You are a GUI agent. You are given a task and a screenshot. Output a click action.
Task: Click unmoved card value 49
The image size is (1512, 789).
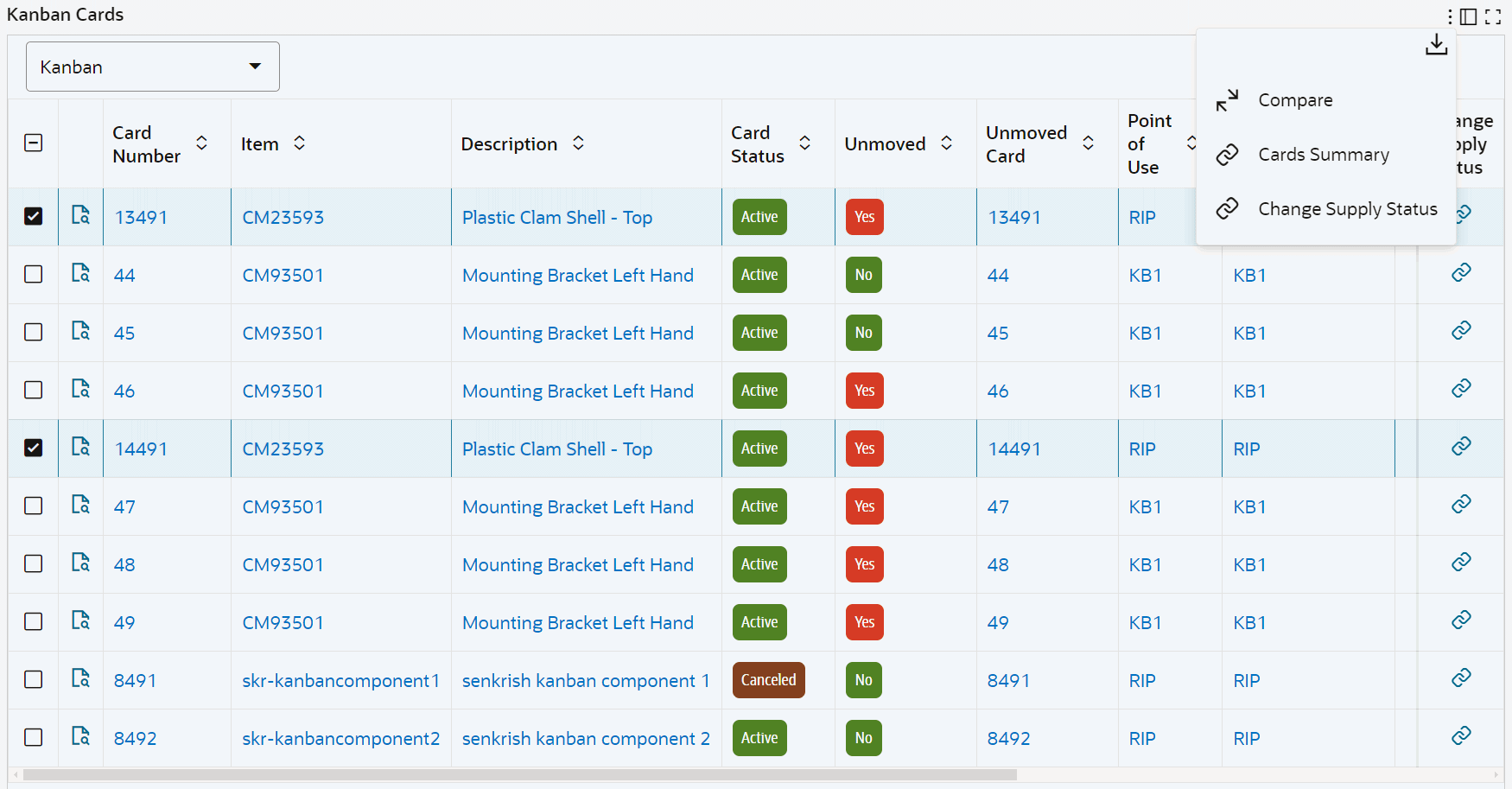coord(998,623)
